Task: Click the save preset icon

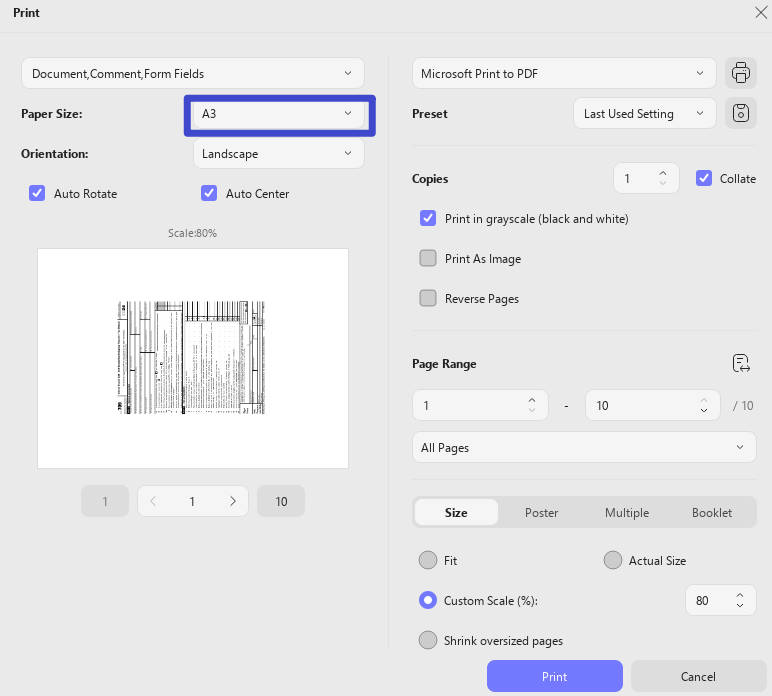Action: [740, 113]
